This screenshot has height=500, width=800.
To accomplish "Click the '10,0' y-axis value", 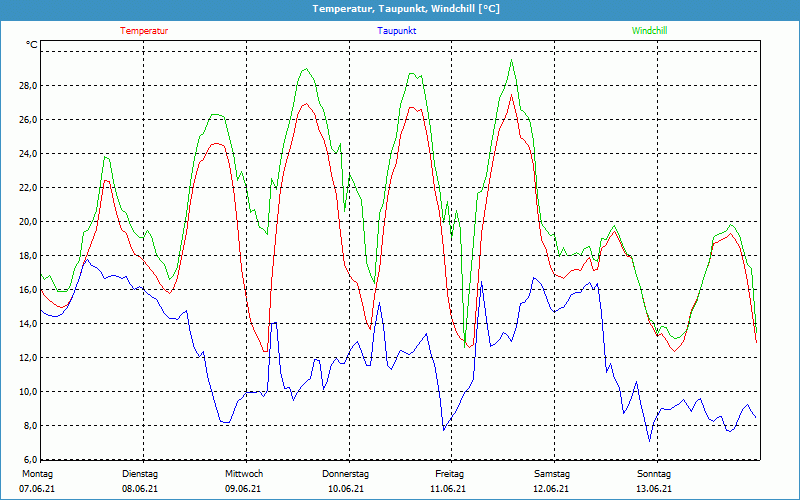I will click(28, 392).
